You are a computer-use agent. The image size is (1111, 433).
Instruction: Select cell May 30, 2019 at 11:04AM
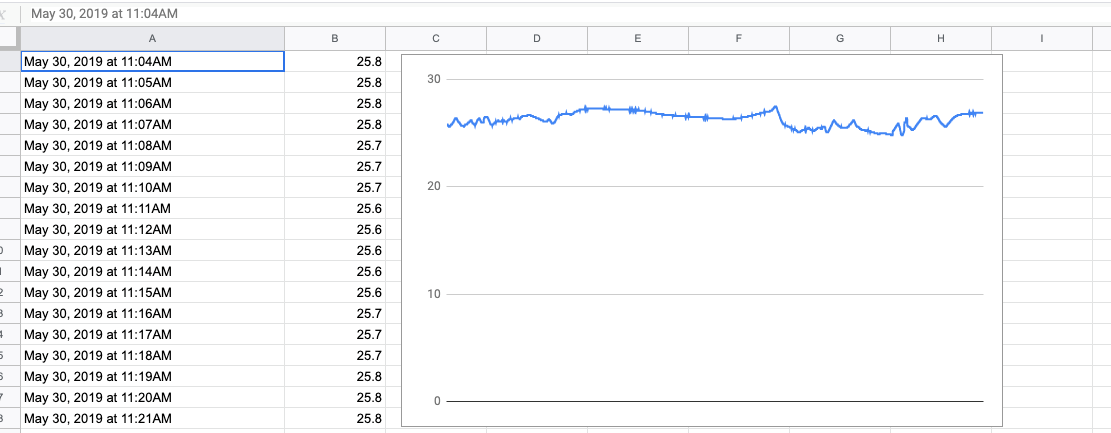152,62
